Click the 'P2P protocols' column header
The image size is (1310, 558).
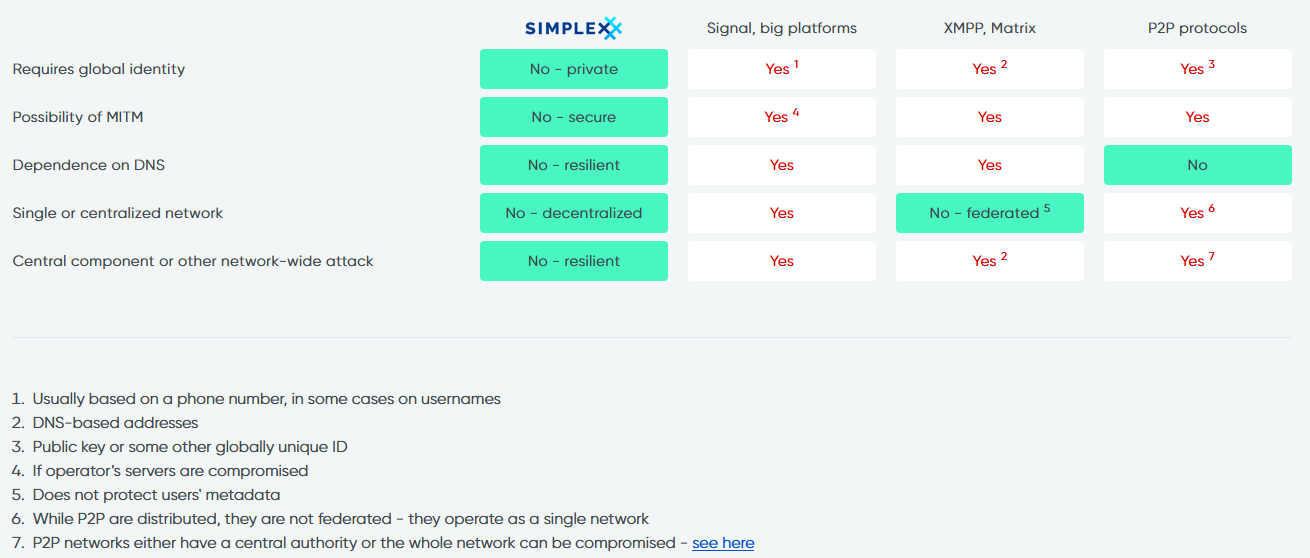(x=1198, y=28)
